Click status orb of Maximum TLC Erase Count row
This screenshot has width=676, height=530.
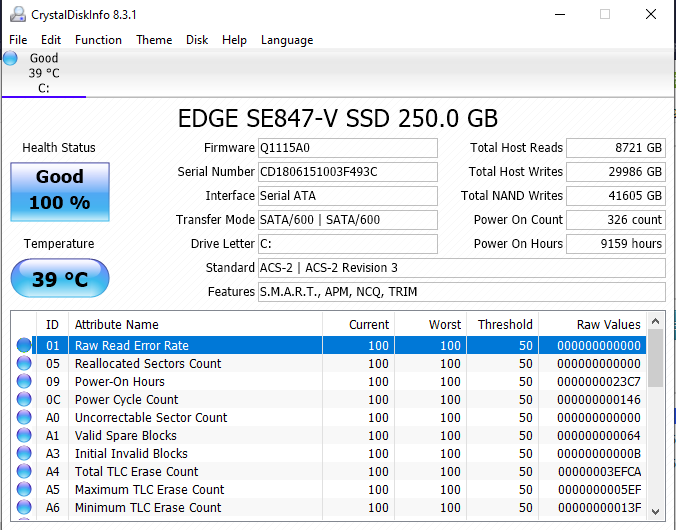(x=24, y=489)
